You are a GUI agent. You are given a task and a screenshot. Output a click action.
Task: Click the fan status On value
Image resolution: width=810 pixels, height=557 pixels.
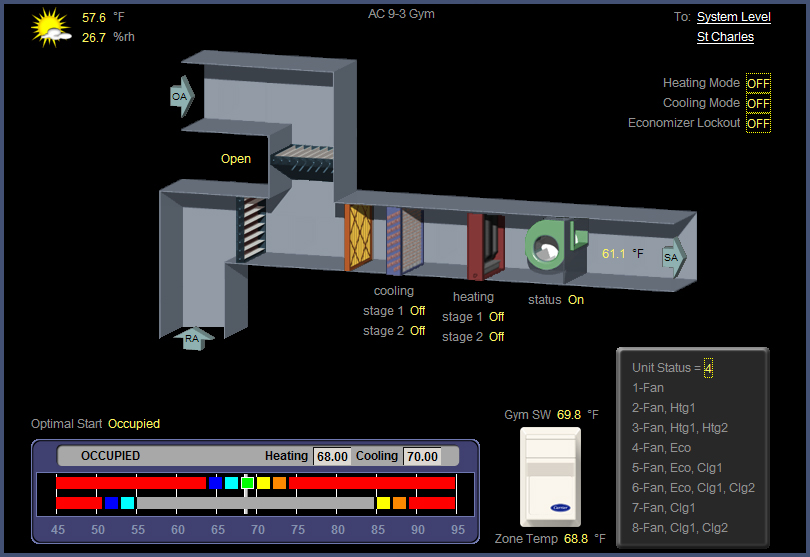[576, 300]
